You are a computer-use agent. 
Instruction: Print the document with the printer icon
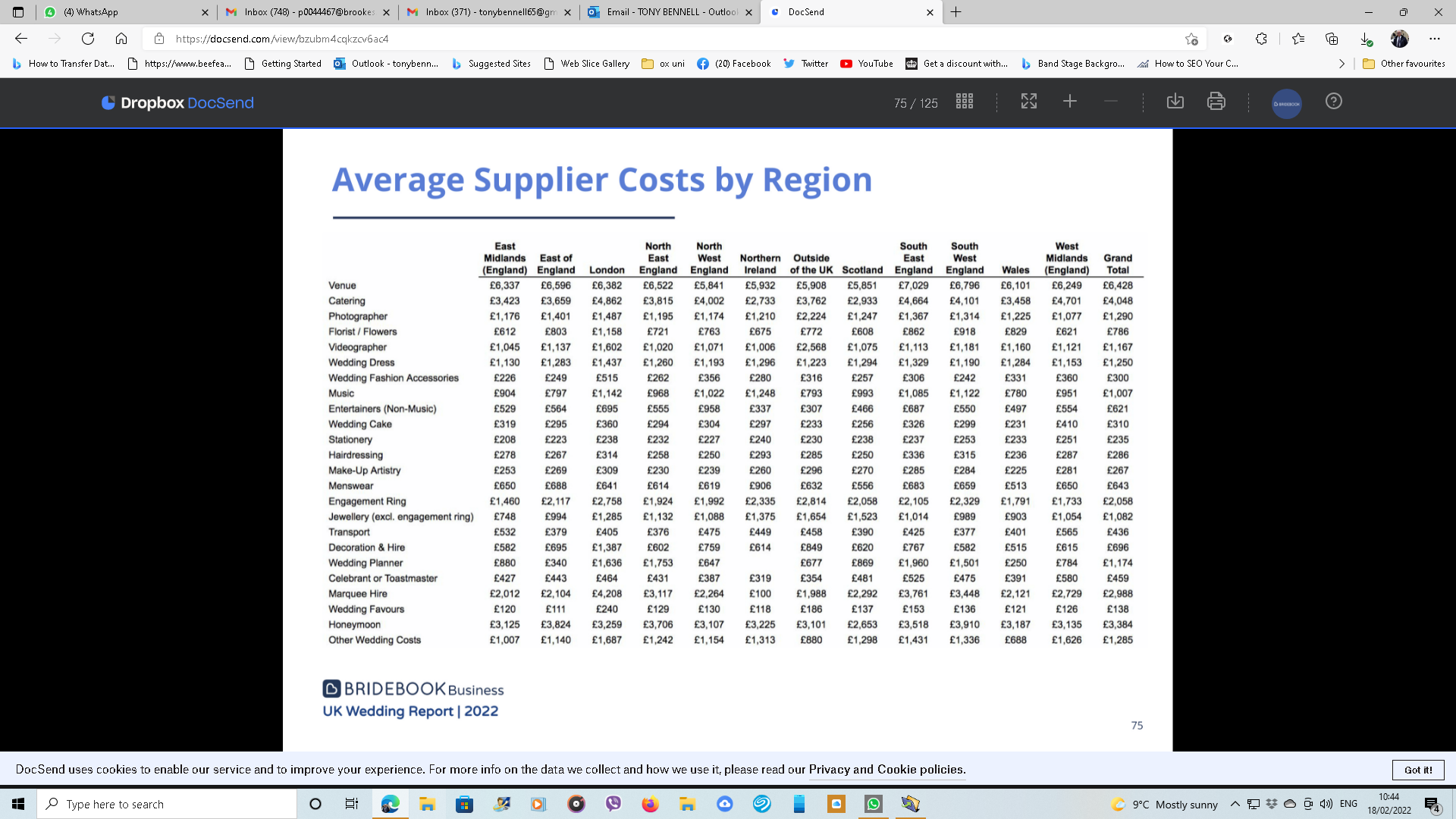click(1216, 102)
